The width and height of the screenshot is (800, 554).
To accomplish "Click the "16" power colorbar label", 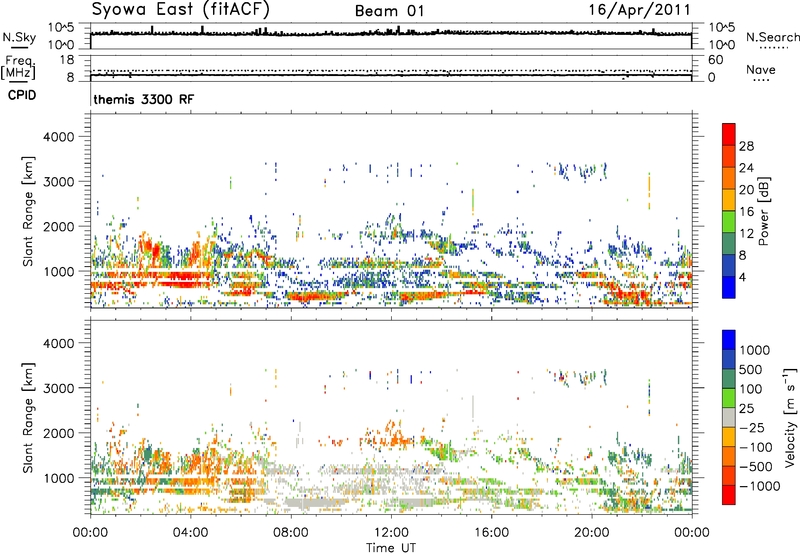I will 746,212.
